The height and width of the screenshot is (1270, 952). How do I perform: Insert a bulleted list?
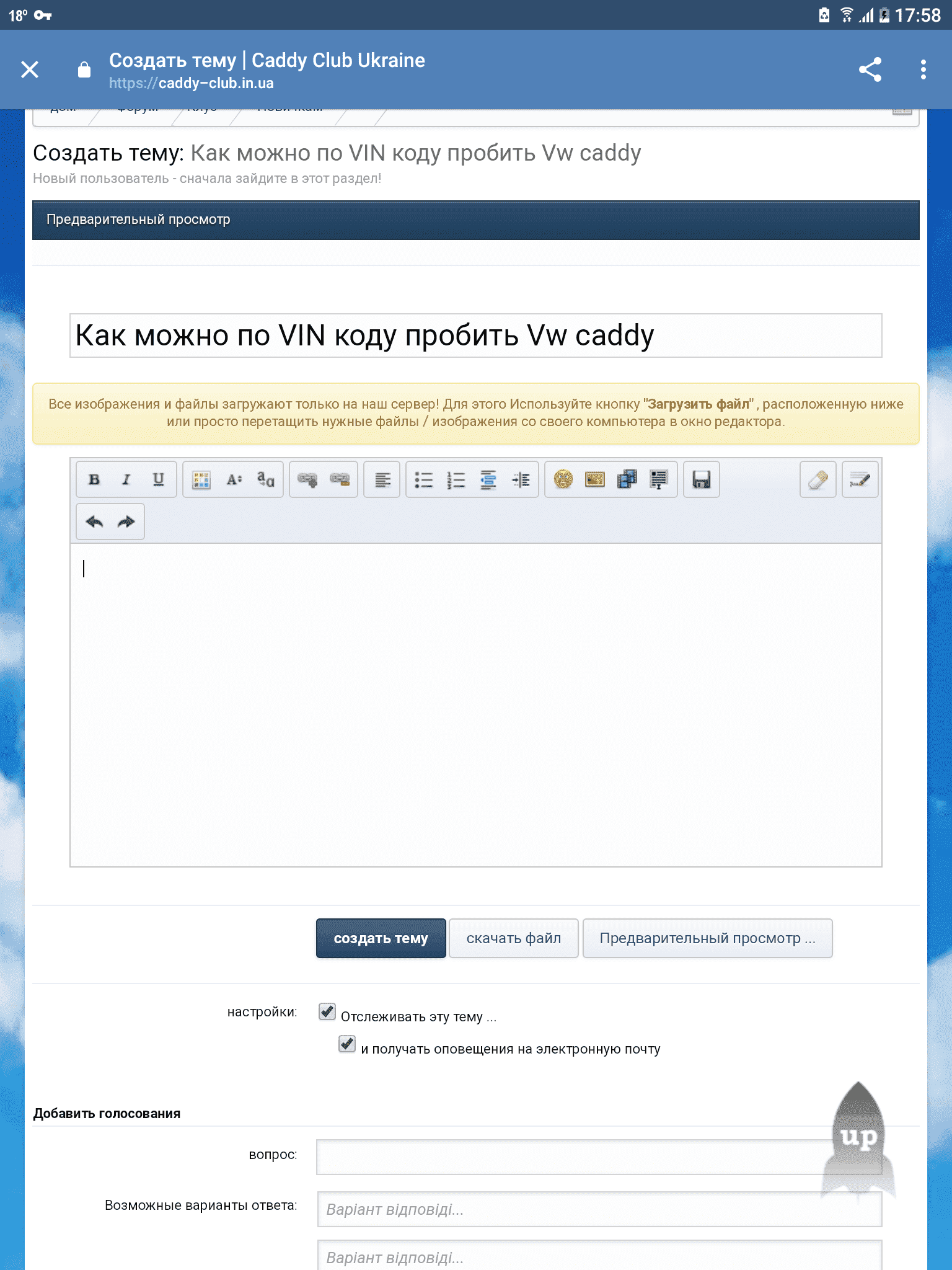point(424,479)
